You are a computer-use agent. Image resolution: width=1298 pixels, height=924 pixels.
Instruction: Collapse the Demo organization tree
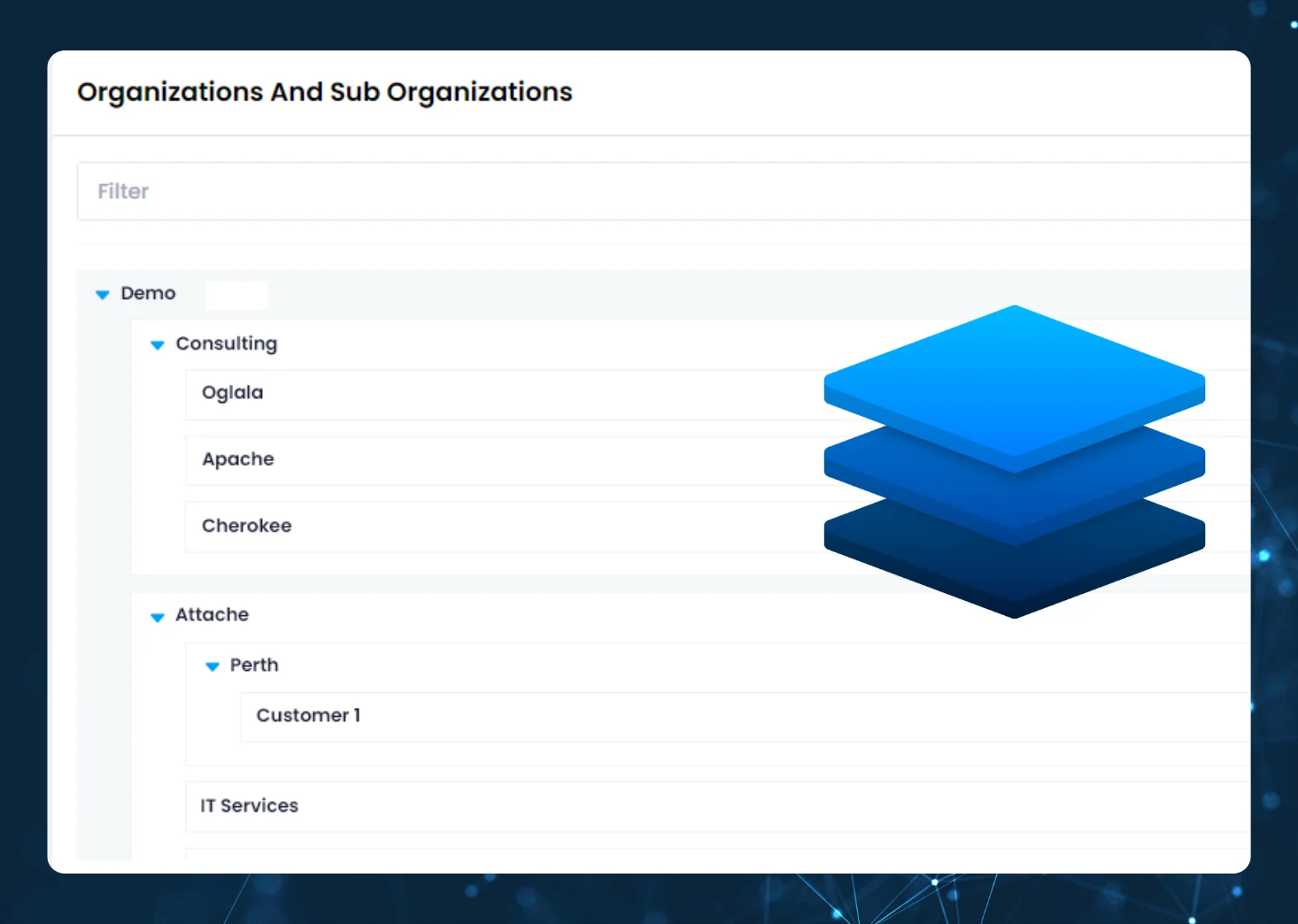103,294
